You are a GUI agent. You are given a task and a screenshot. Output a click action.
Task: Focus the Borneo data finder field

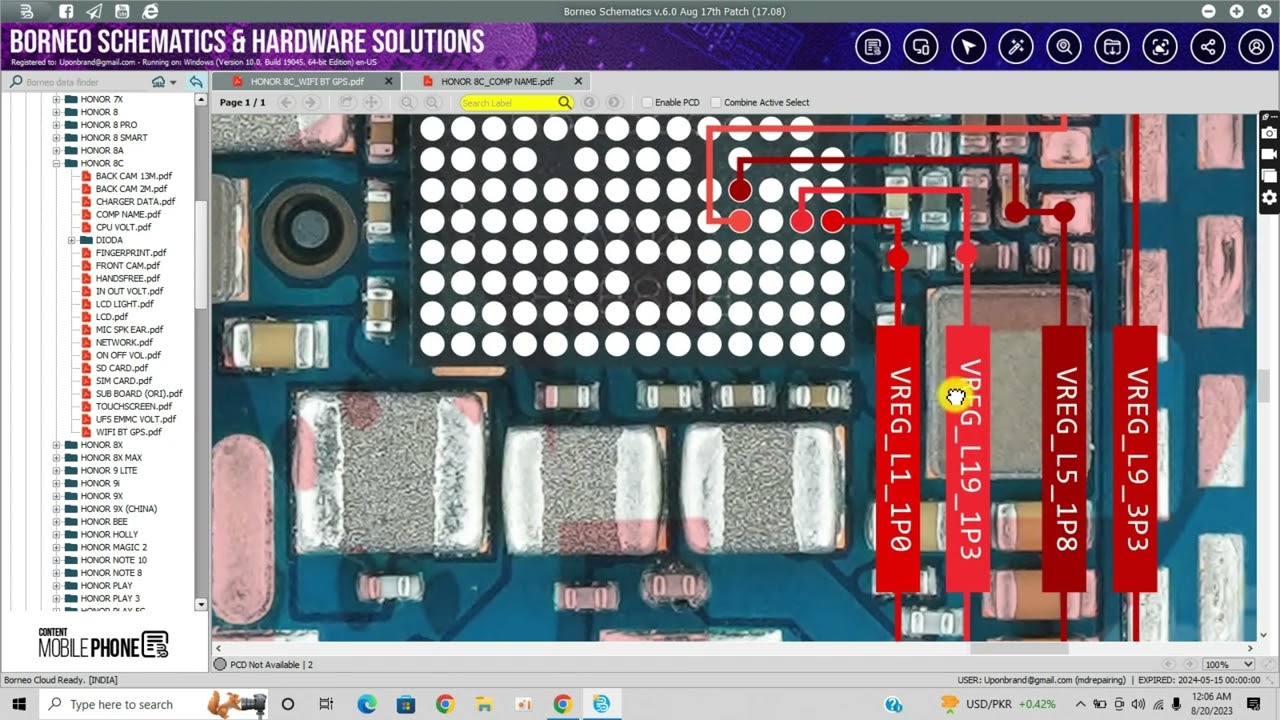click(x=86, y=82)
